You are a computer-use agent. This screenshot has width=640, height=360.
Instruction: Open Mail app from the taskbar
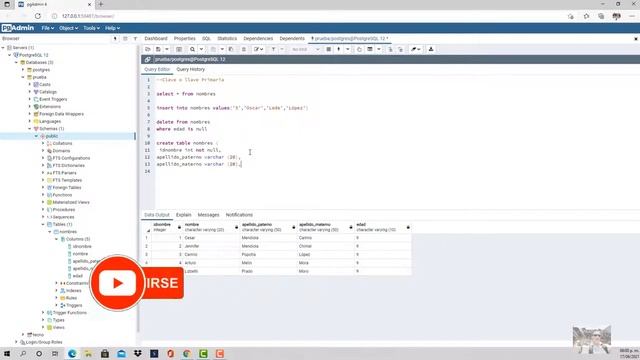tap(121, 353)
